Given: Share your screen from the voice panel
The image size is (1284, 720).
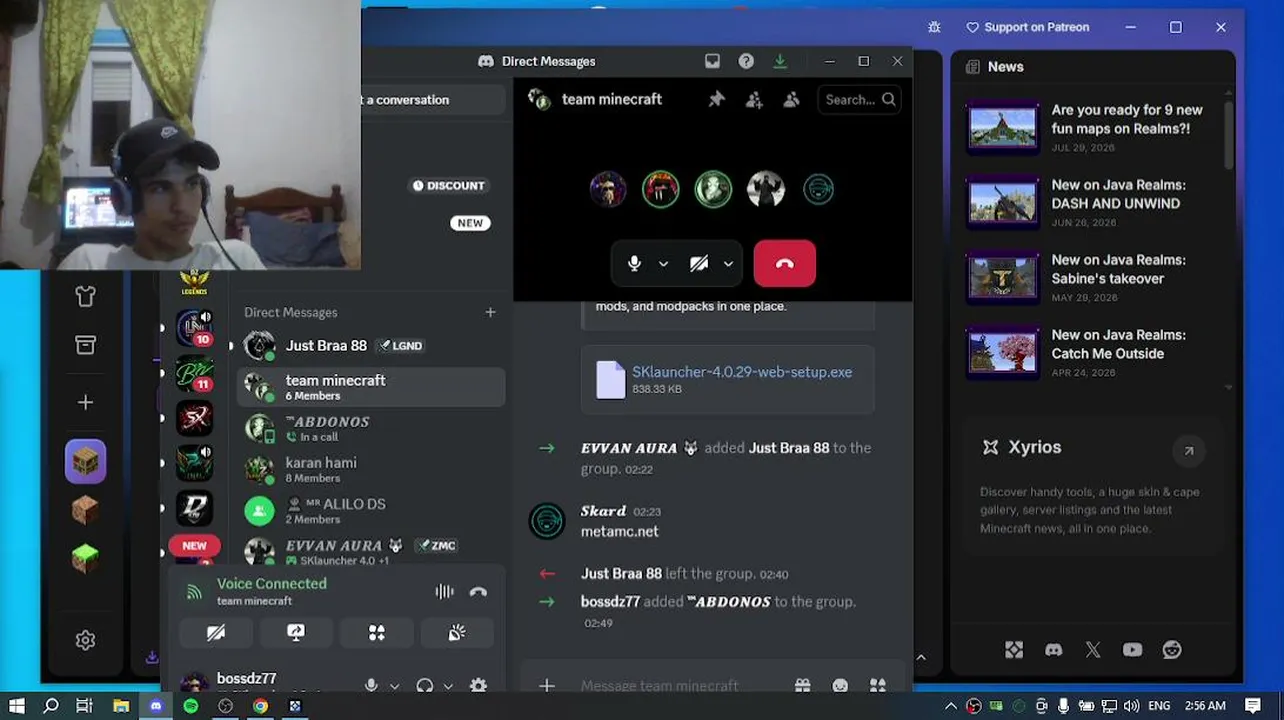Looking at the screenshot, I should pyautogui.click(x=296, y=632).
